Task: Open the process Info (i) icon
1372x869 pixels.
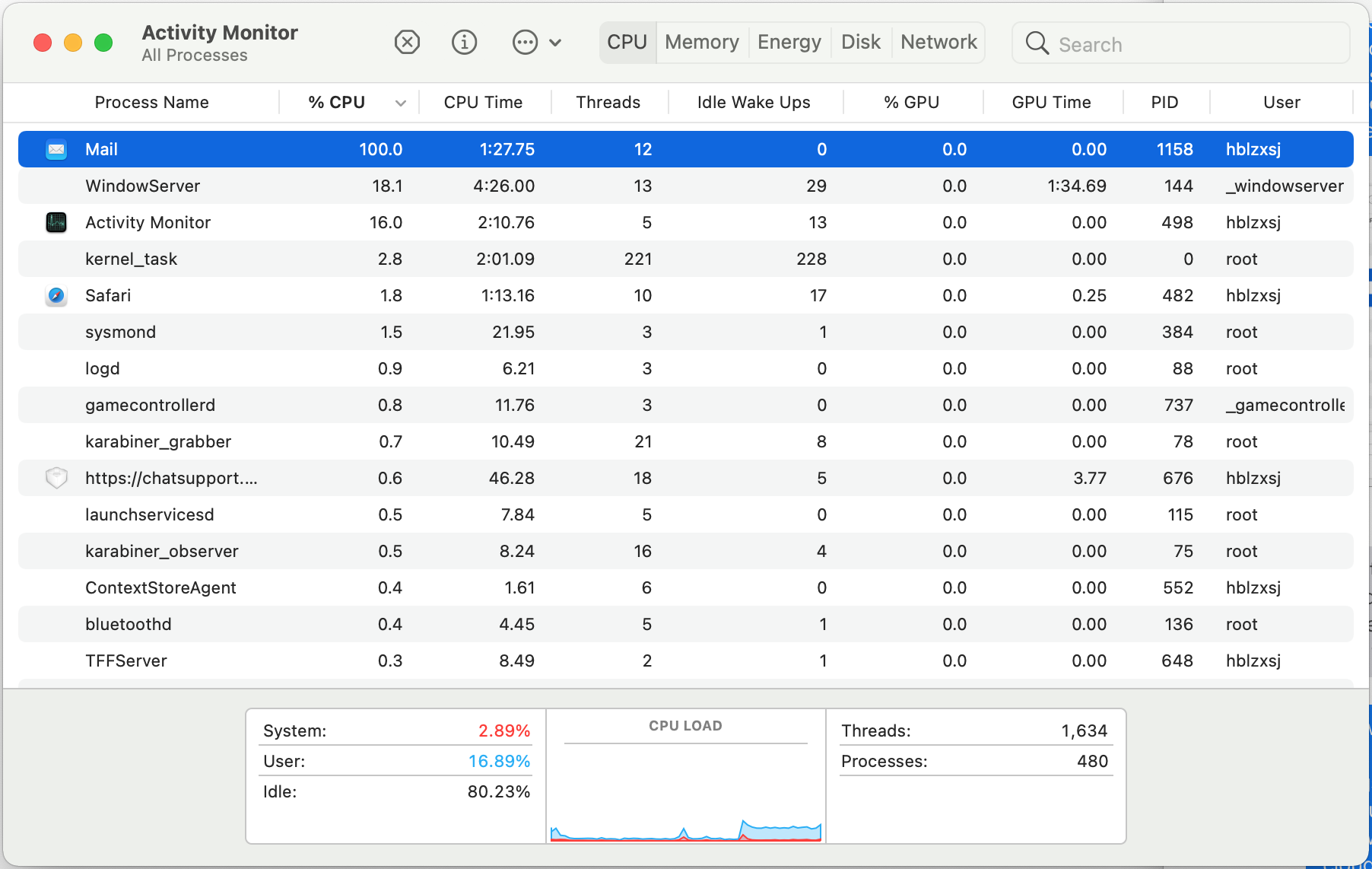Action: click(464, 42)
